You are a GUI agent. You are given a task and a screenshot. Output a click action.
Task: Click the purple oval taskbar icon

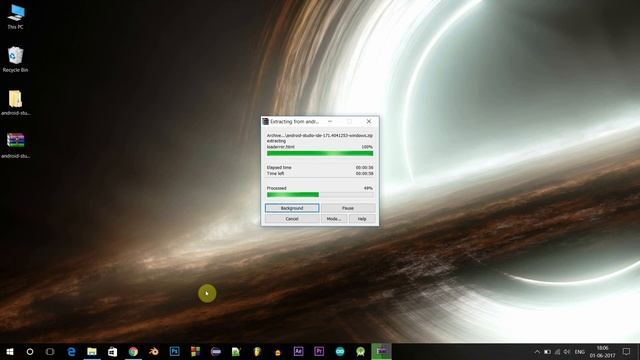pyautogui.click(x=216, y=351)
